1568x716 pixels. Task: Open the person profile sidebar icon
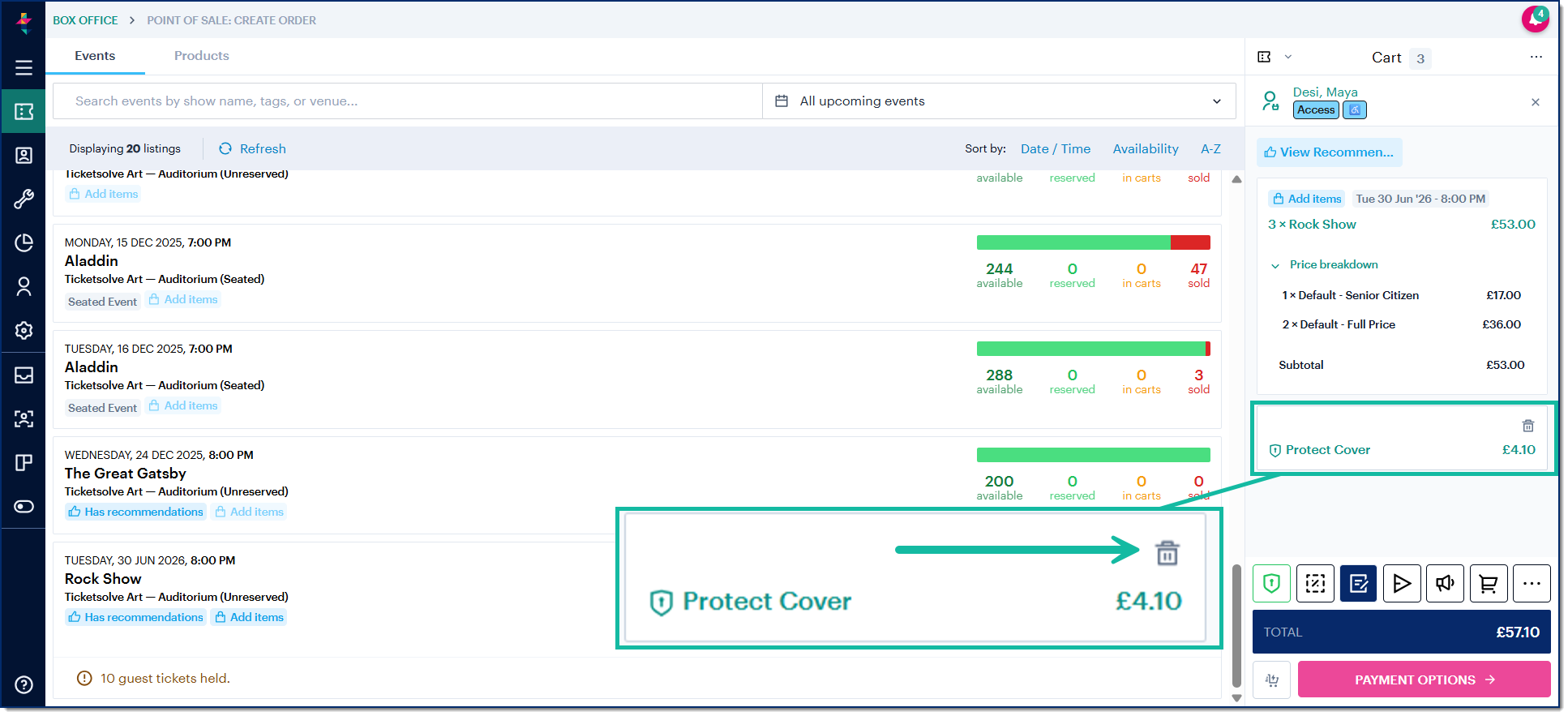[24, 286]
